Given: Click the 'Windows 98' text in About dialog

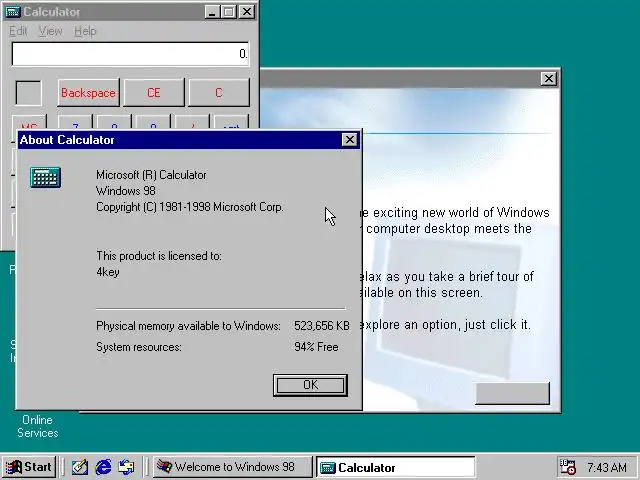Looking at the screenshot, I should (x=126, y=191).
